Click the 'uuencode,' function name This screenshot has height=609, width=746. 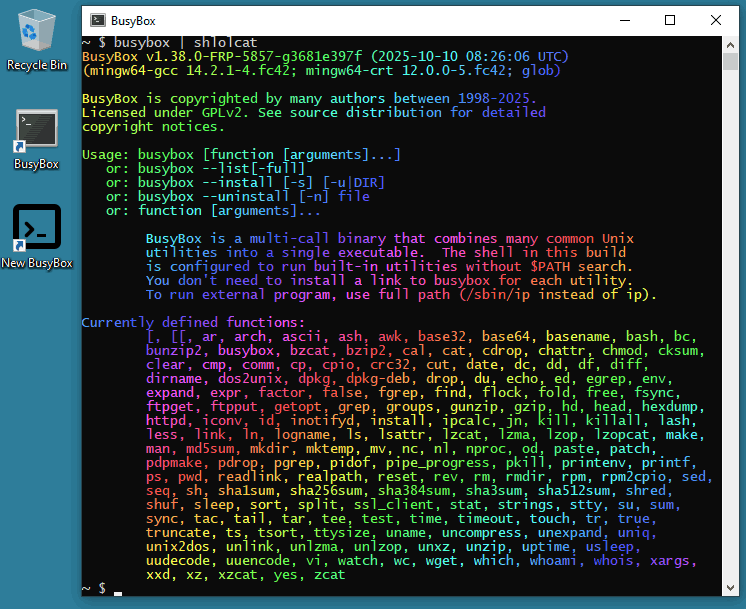click(261, 560)
